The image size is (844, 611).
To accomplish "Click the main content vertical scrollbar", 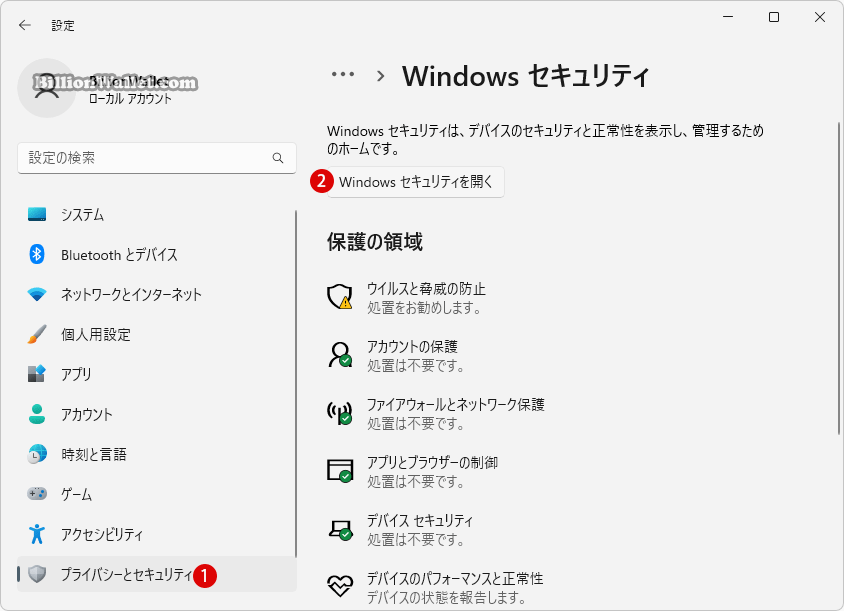I will tap(838, 278).
